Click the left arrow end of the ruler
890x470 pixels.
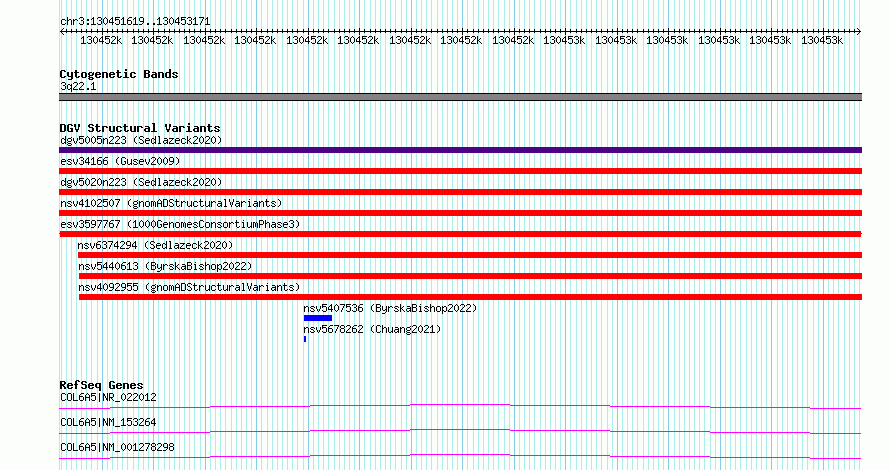click(62, 32)
